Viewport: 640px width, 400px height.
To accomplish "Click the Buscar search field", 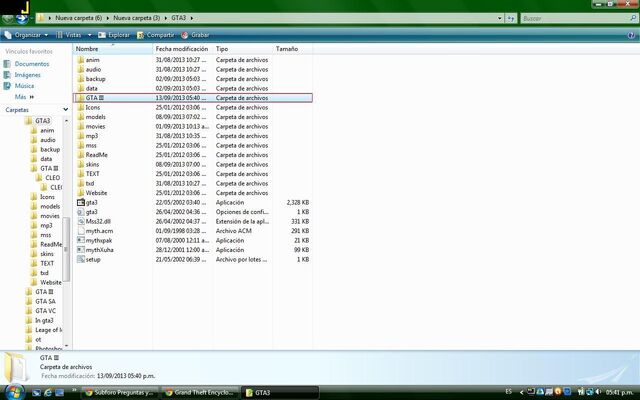I will [x=578, y=18].
